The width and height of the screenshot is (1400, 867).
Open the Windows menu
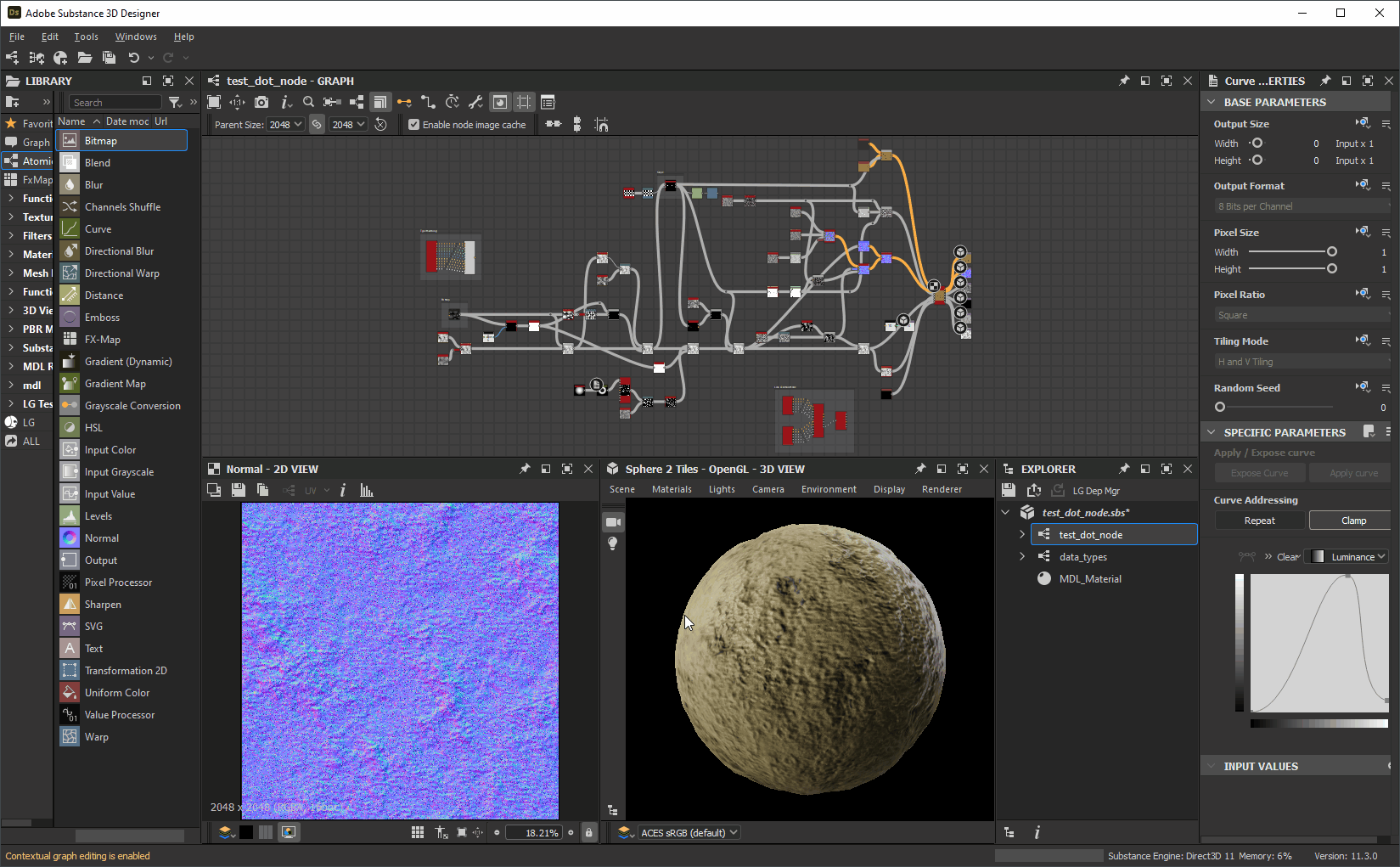136,37
